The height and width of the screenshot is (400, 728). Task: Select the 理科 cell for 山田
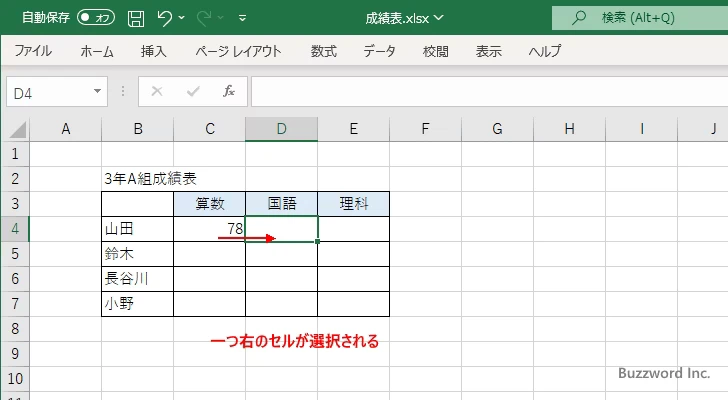[x=353, y=229]
